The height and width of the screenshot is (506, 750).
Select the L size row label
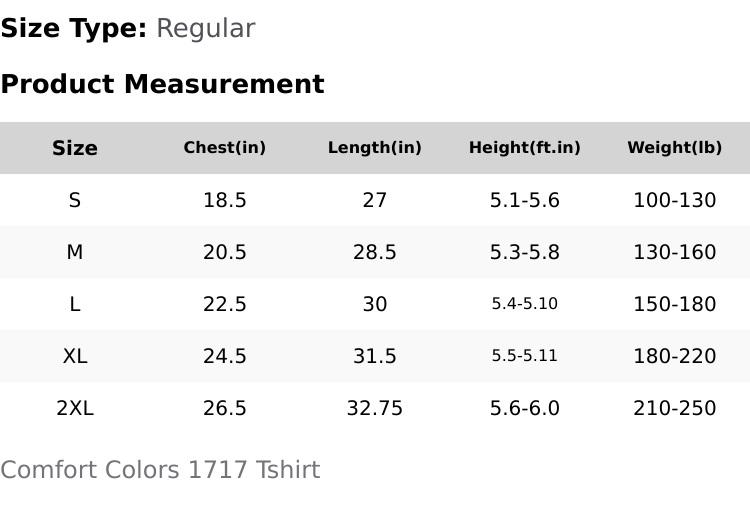point(75,304)
